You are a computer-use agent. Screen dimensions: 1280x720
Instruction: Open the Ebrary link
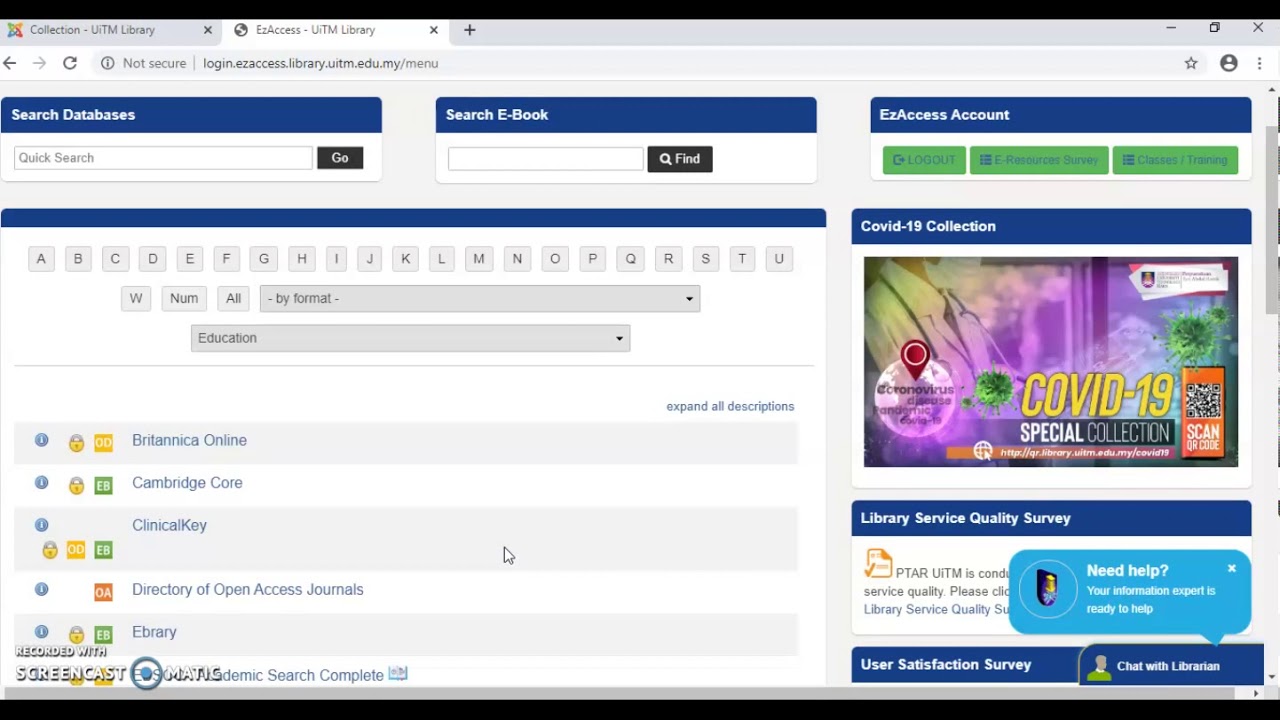click(154, 632)
